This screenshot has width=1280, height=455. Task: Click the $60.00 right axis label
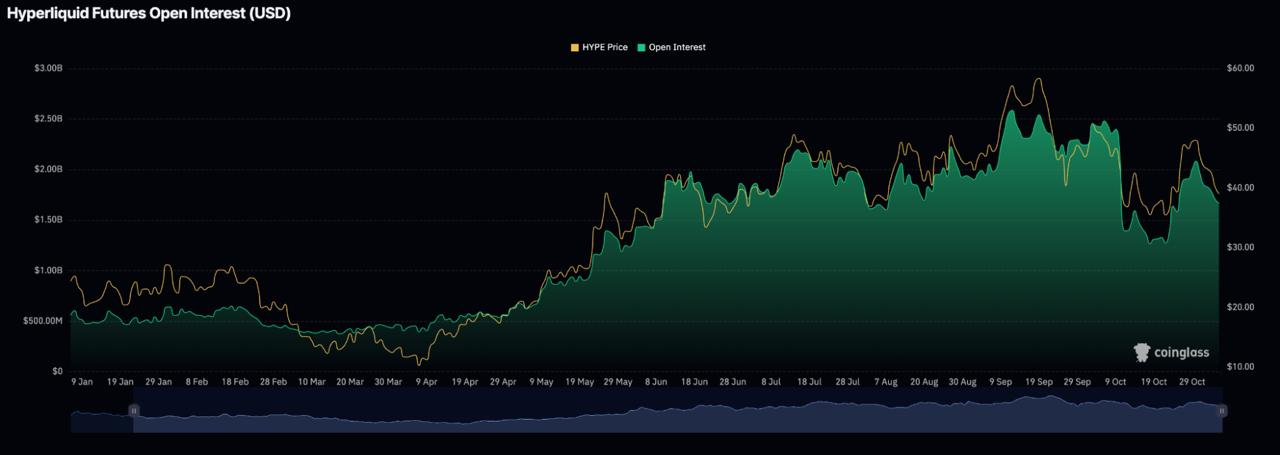(1240, 68)
